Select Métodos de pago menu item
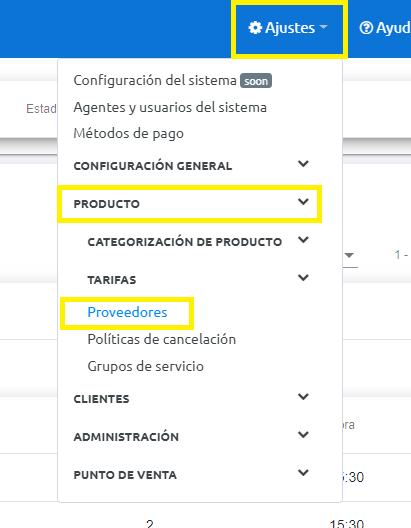Image resolution: width=411 pixels, height=528 pixels. [x=129, y=133]
